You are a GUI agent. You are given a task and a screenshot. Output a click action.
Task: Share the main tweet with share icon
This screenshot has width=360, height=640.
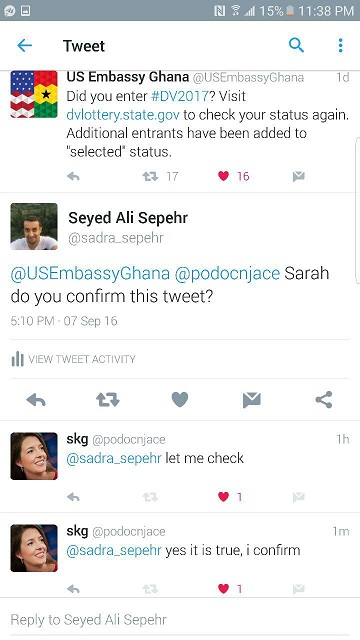click(x=324, y=400)
